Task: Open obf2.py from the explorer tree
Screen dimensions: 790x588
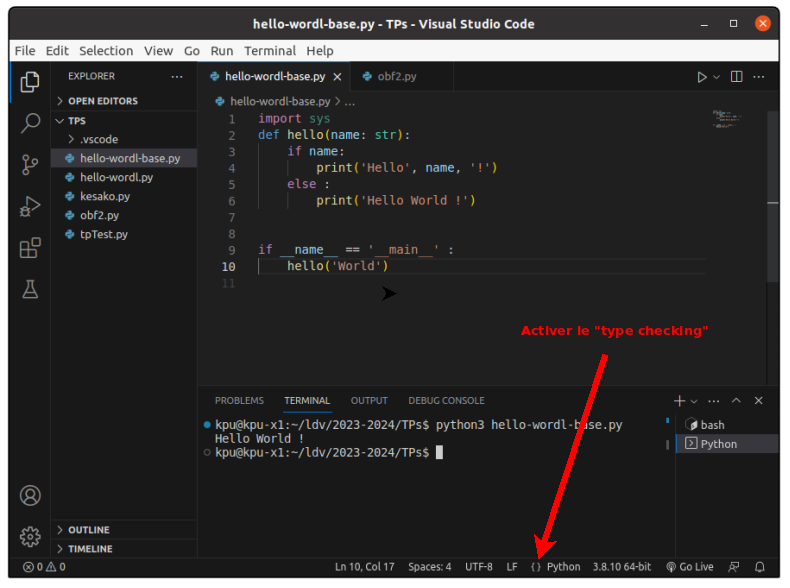Action: click(x=124, y=216)
